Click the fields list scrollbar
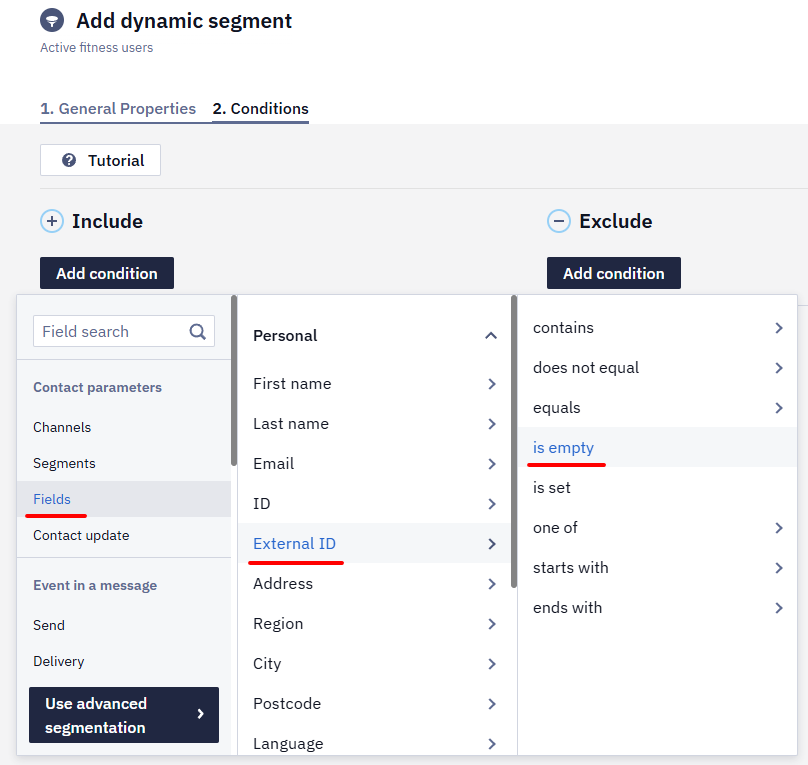This screenshot has height=765, width=808. click(x=514, y=441)
